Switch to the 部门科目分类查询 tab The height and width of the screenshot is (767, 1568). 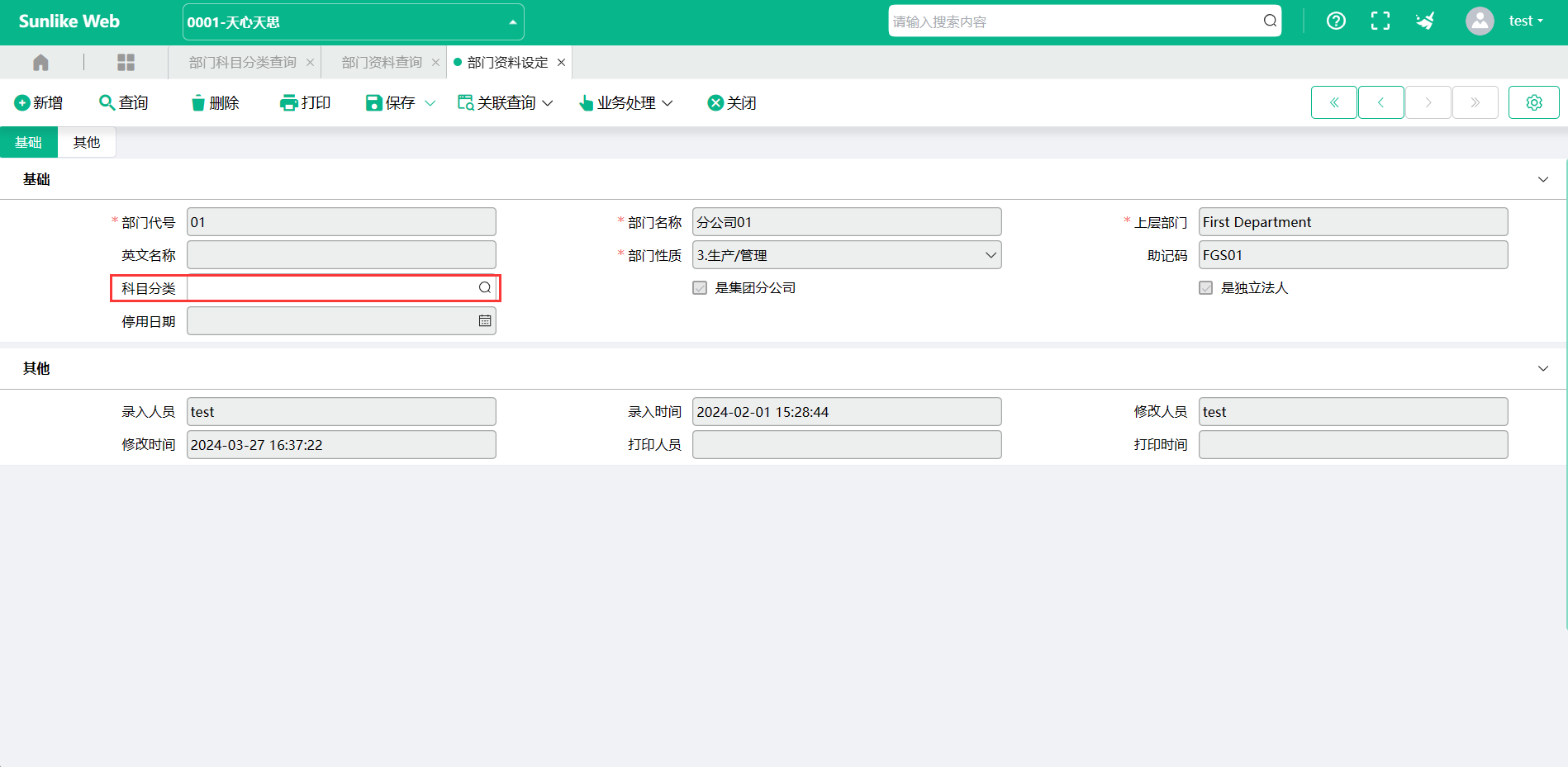pos(242,63)
